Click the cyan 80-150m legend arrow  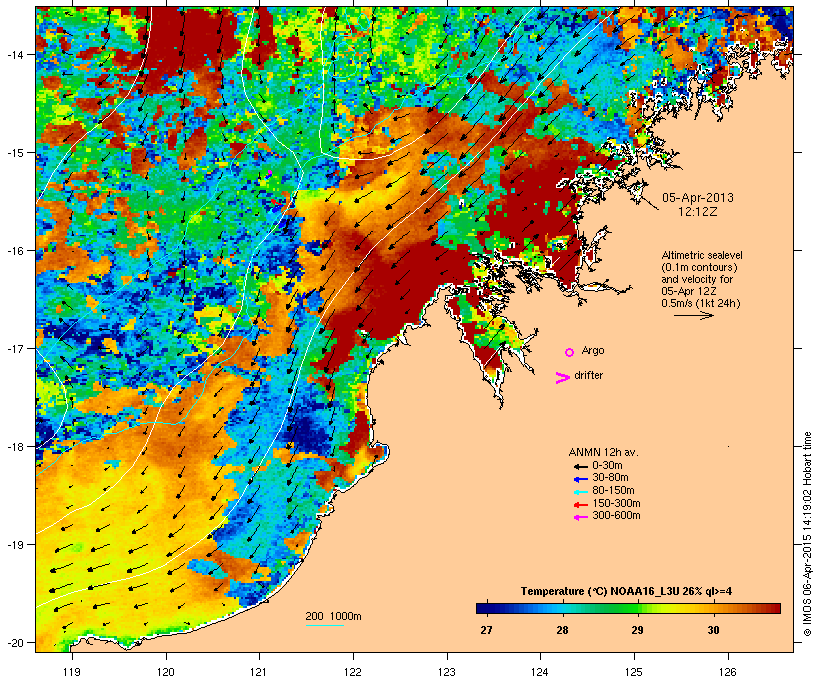click(x=580, y=492)
